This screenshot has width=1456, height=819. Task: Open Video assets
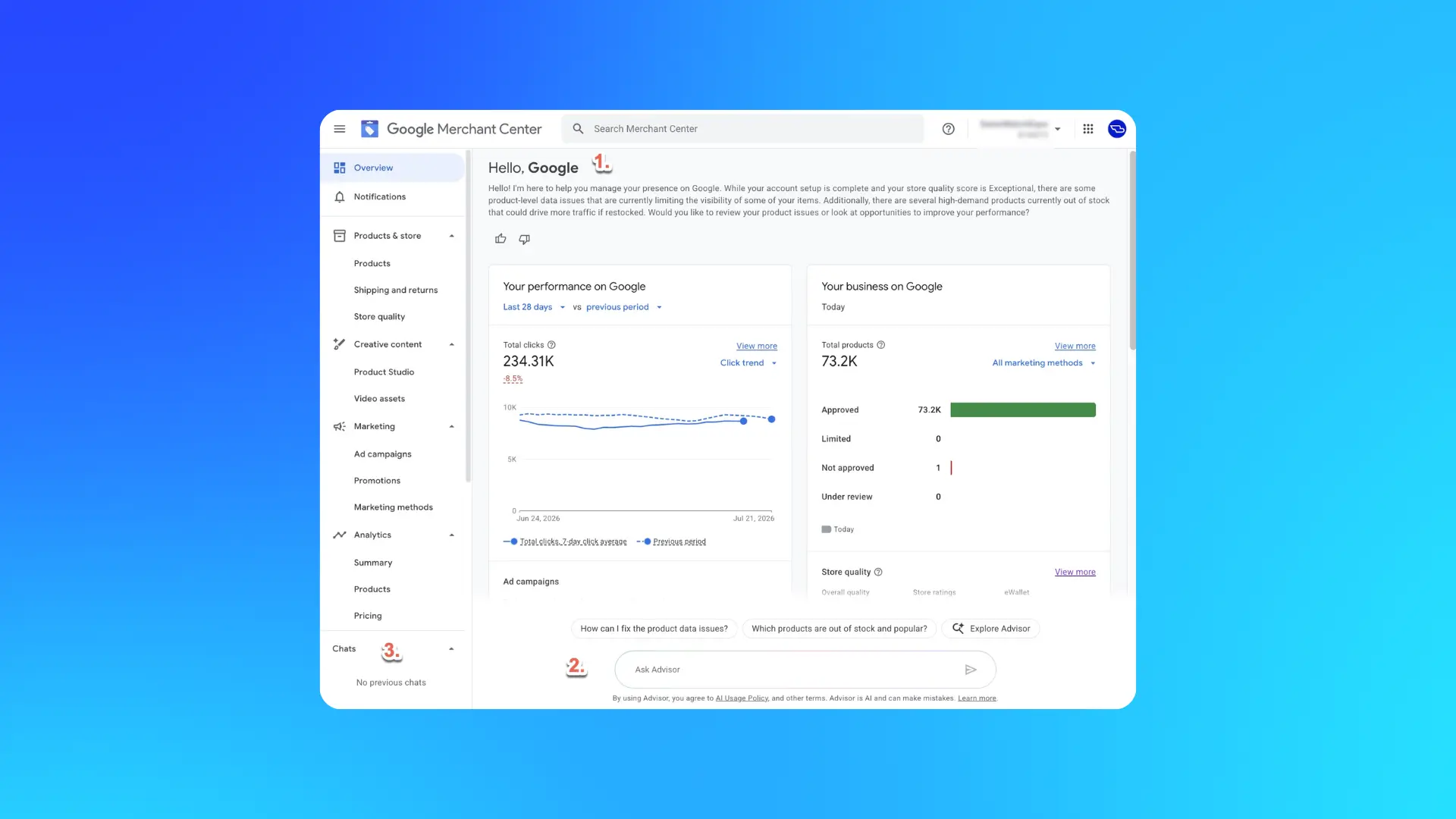[379, 399]
